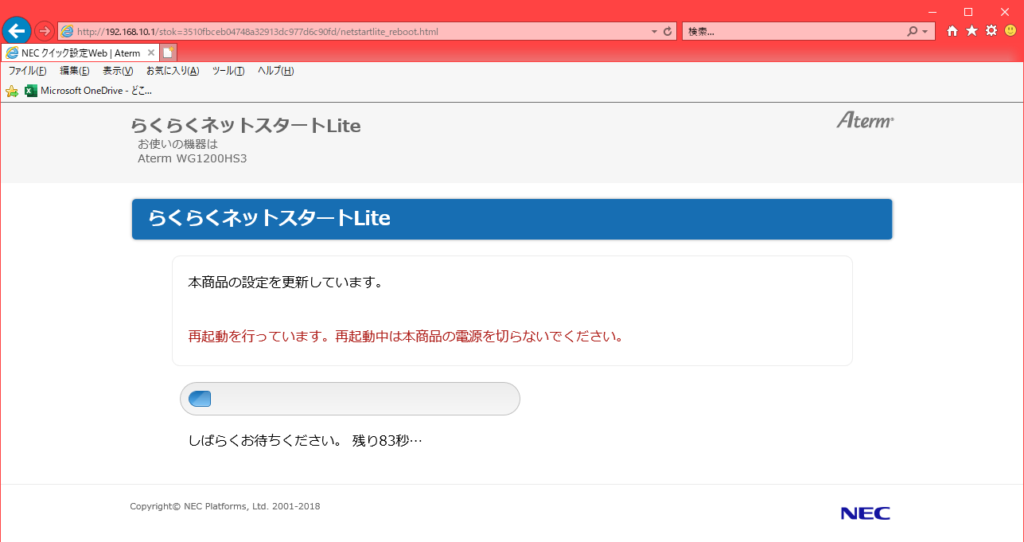The image size is (1024, 542).
Task: Open the ファイル(F) menu
Action: point(27,71)
